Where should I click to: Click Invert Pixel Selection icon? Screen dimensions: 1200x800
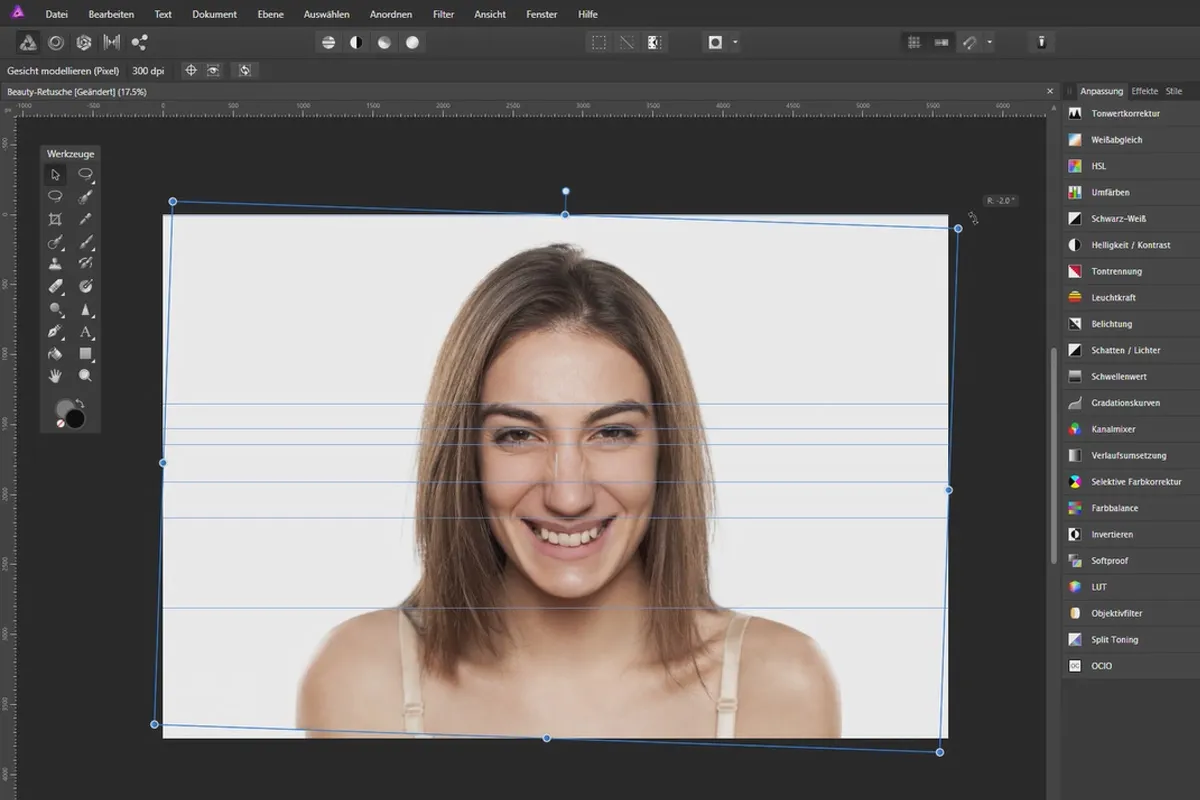tap(654, 43)
